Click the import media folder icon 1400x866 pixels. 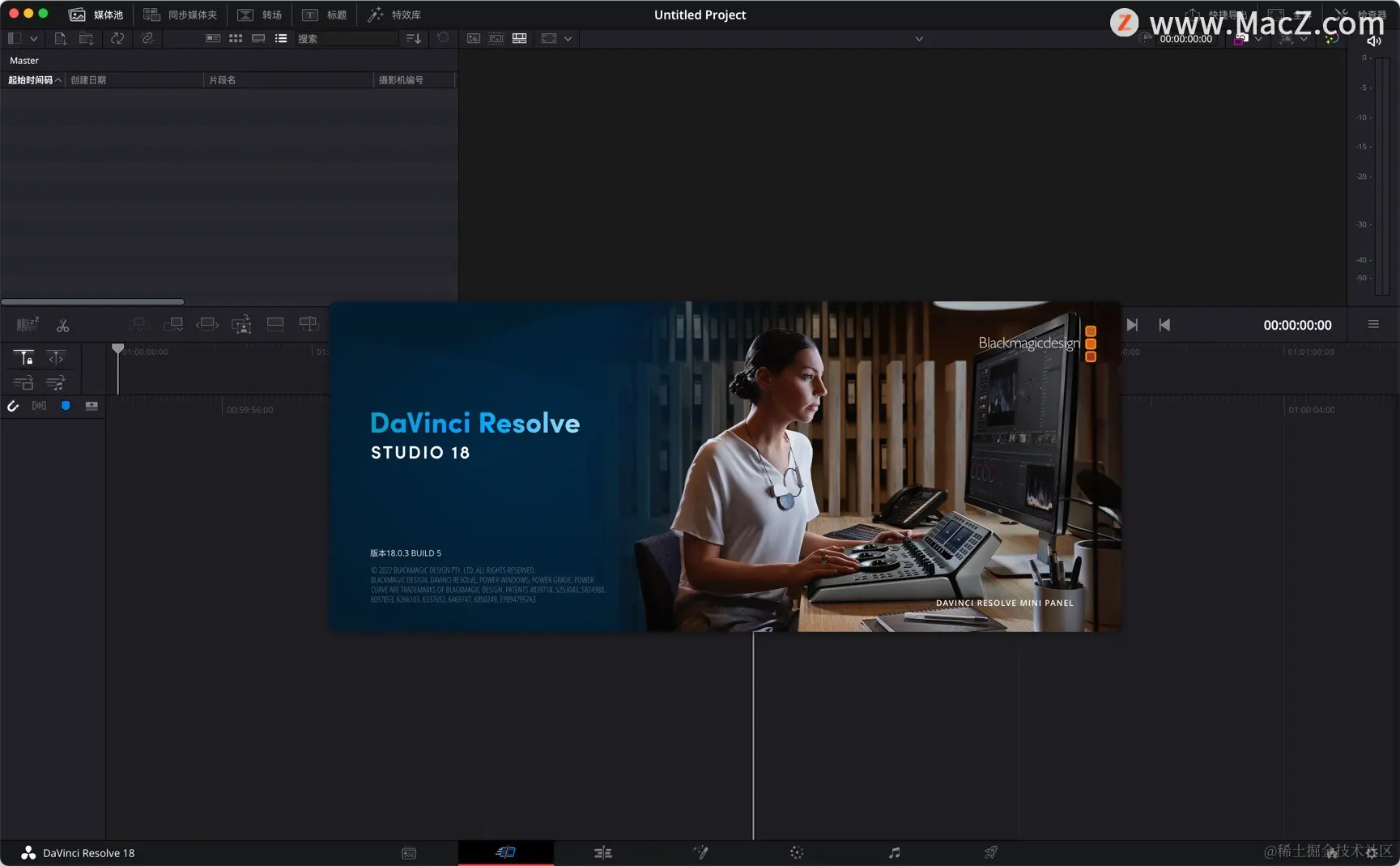tap(86, 38)
